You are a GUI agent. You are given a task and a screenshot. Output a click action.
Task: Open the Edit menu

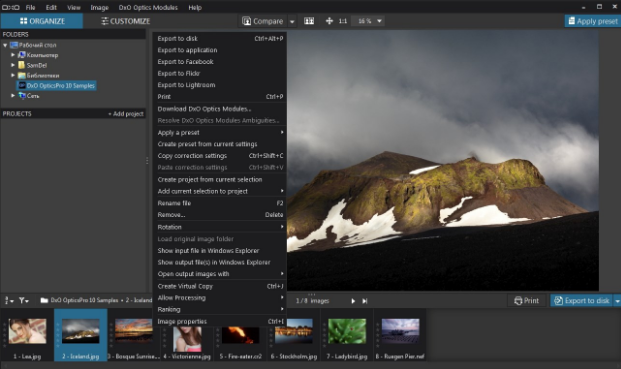pos(51,7)
